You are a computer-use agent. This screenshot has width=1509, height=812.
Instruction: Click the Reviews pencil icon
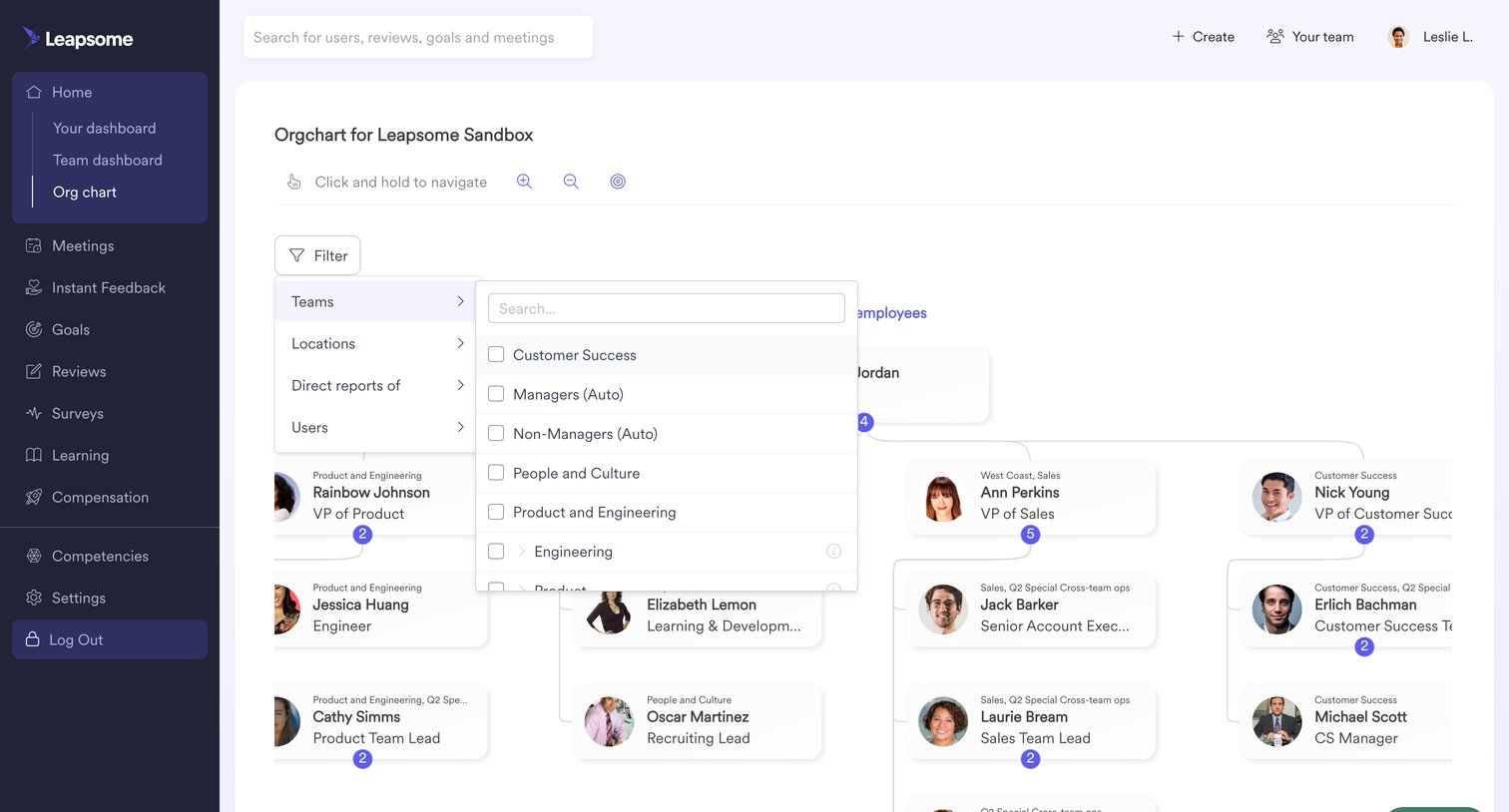click(x=34, y=371)
